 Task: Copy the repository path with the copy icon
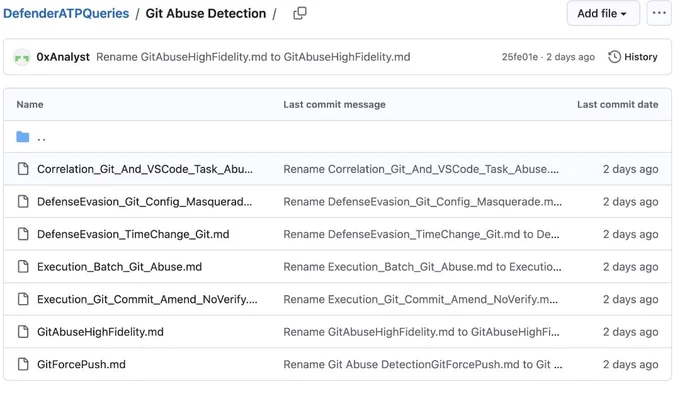300,13
